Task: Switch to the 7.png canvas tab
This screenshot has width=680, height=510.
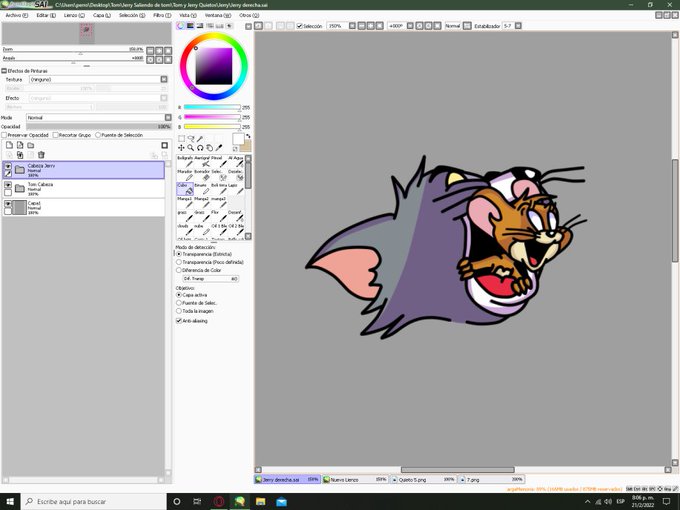Action: click(491, 480)
